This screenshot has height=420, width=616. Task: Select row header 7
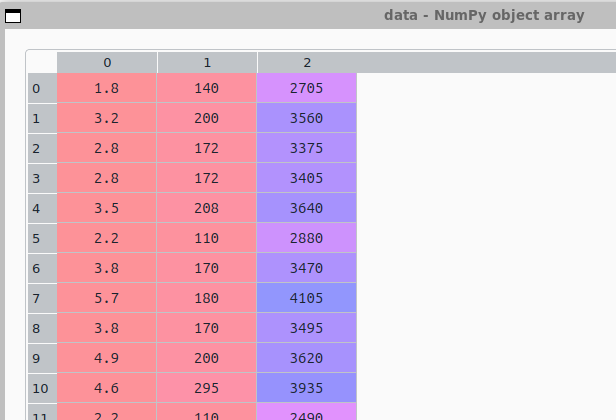[42, 298]
